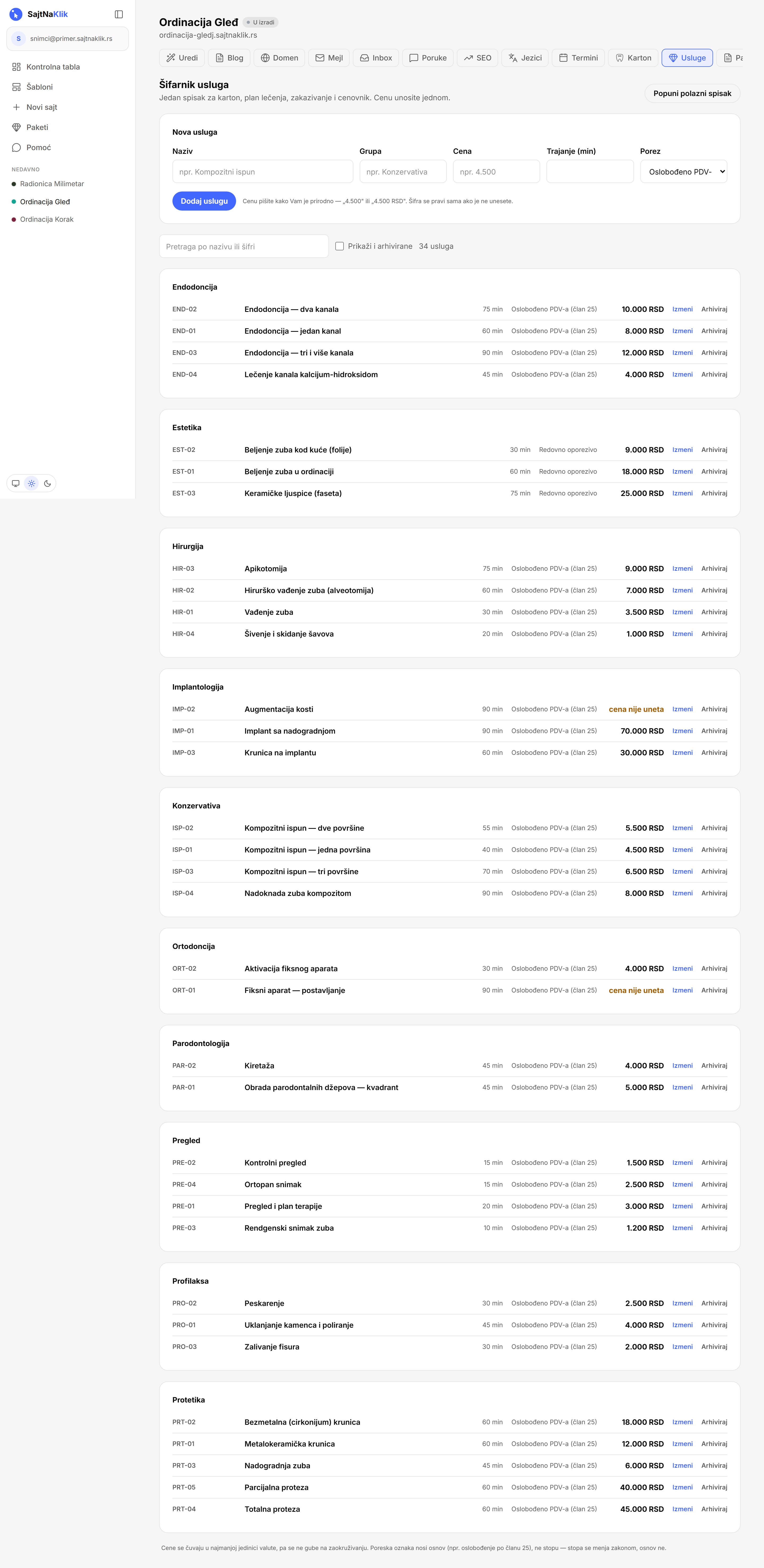Image resolution: width=764 pixels, height=1568 pixels.
Task: Click Izmeni for Augmentacija kosti
Action: (682, 709)
